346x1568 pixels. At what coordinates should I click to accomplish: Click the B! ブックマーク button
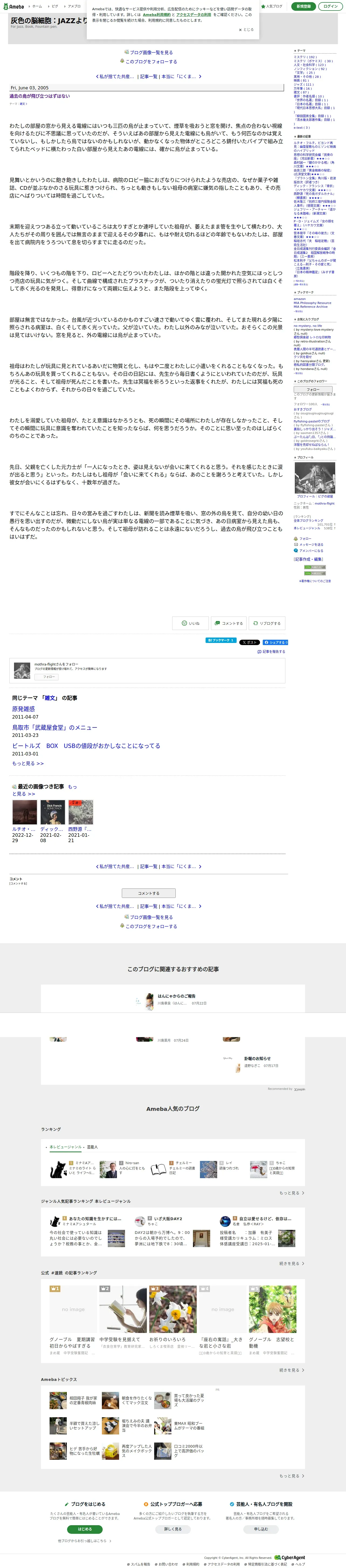[220, 640]
